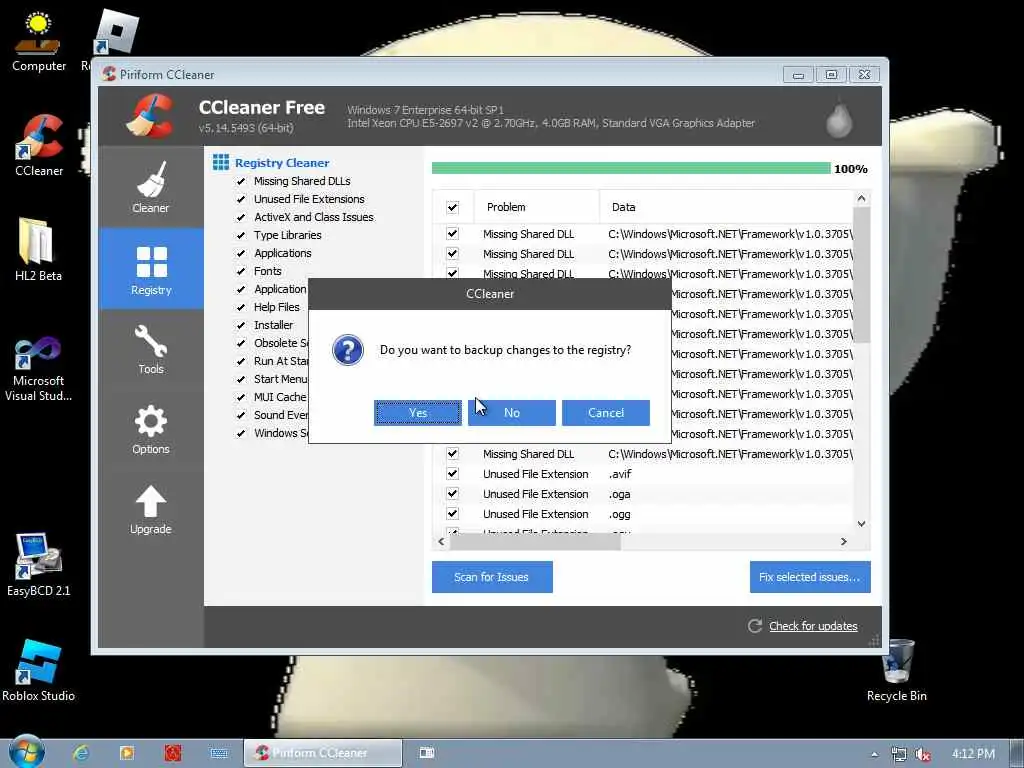
Task: Click the pear icon in header
Action: 839,118
